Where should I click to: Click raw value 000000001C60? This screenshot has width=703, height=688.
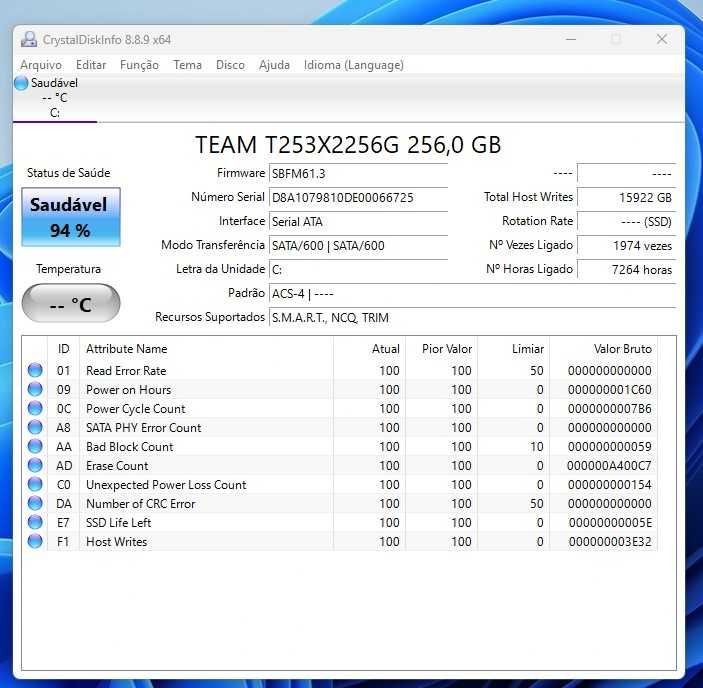tap(609, 389)
